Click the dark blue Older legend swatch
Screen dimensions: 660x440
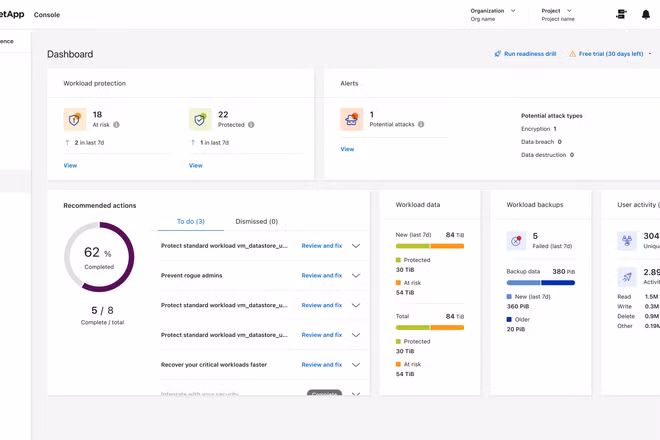click(509, 320)
